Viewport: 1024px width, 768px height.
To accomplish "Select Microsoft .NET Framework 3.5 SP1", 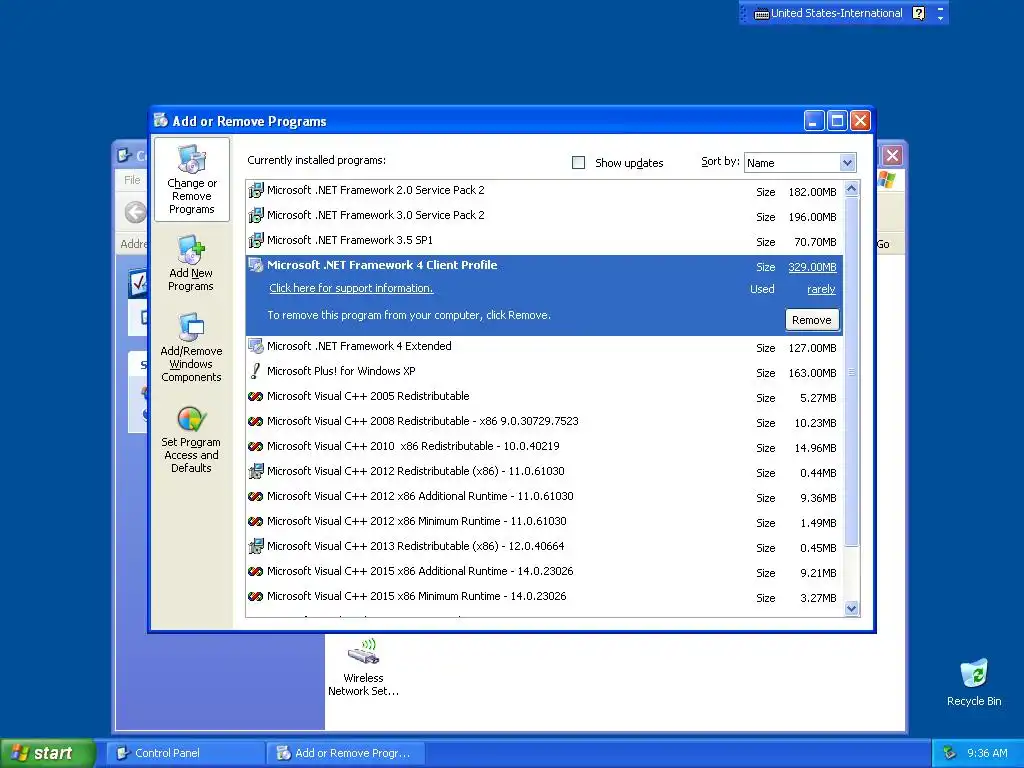I will tap(545, 241).
